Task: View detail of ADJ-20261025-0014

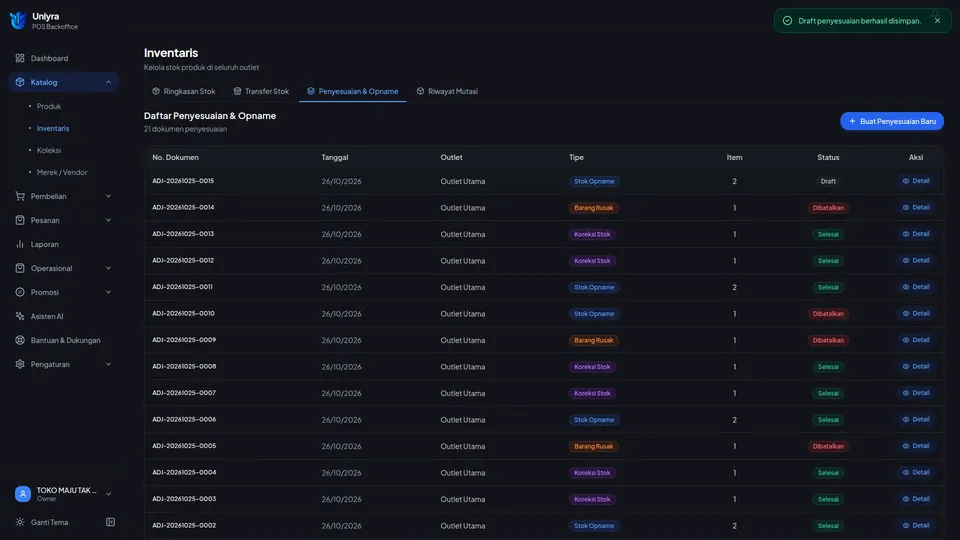Action: point(916,208)
